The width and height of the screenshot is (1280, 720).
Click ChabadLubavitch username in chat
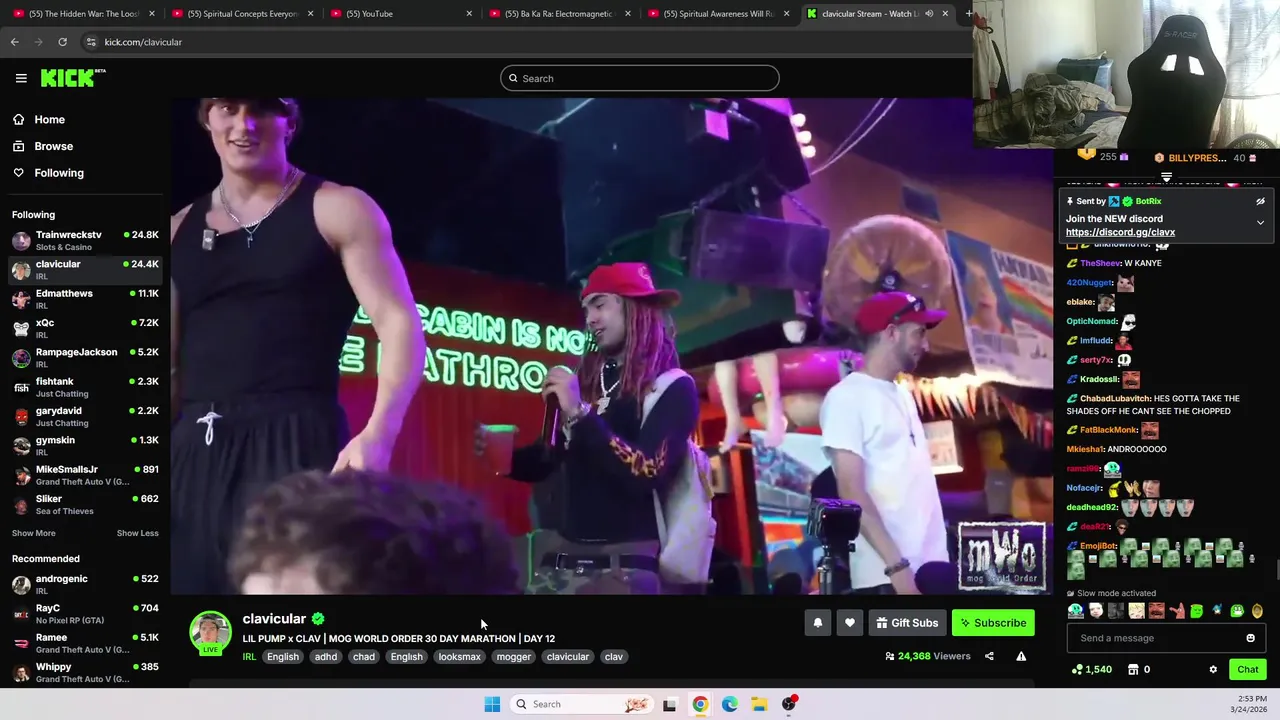1116,398
